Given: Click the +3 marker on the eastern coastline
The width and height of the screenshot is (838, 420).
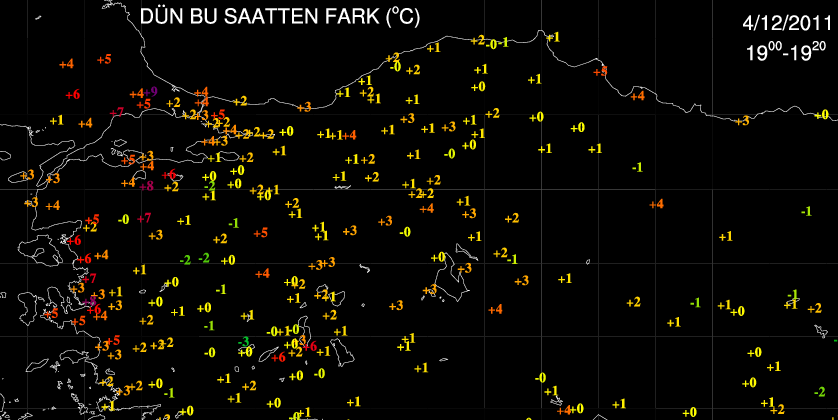Looking at the screenshot, I should pyautogui.click(x=741, y=121).
